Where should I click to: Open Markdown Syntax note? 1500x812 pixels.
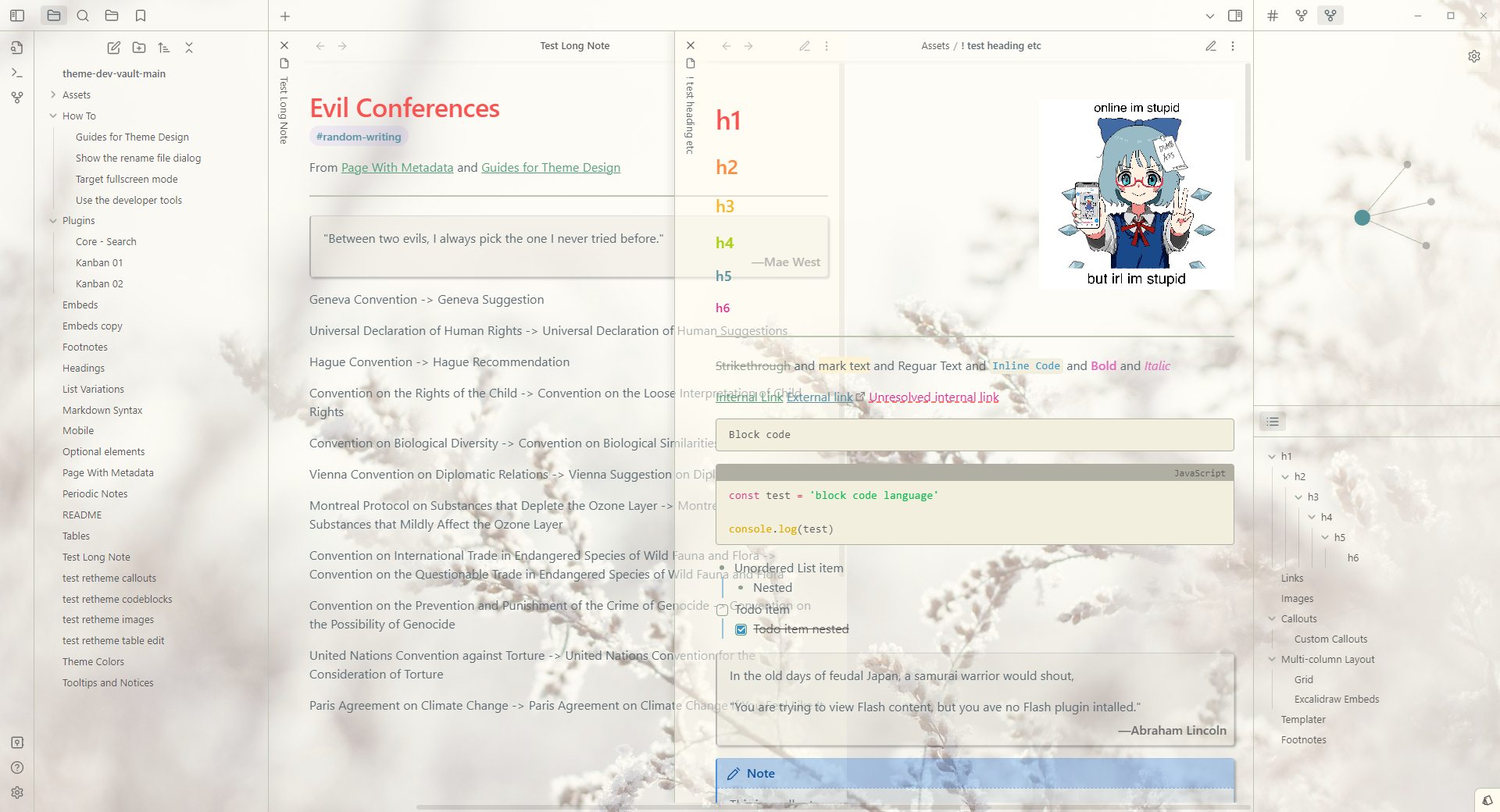[x=102, y=410]
